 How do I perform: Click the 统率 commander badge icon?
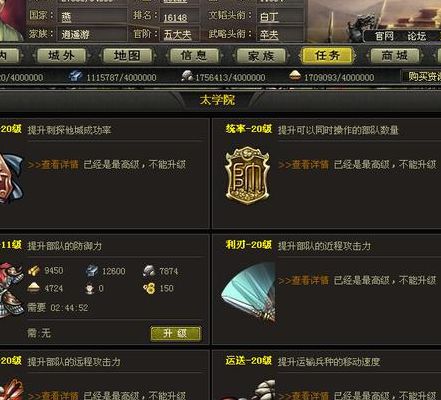tap(247, 175)
